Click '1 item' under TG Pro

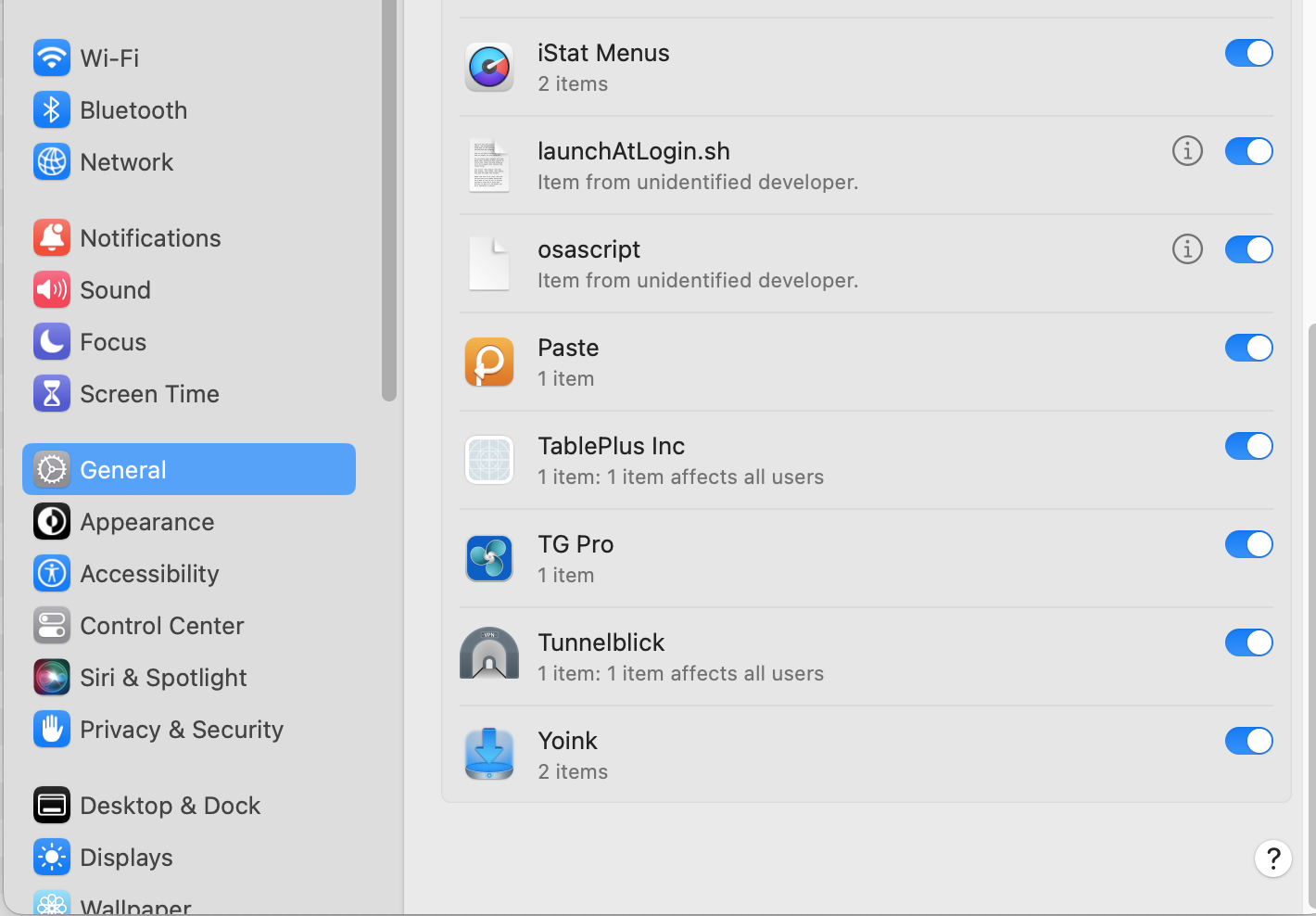coord(566,575)
